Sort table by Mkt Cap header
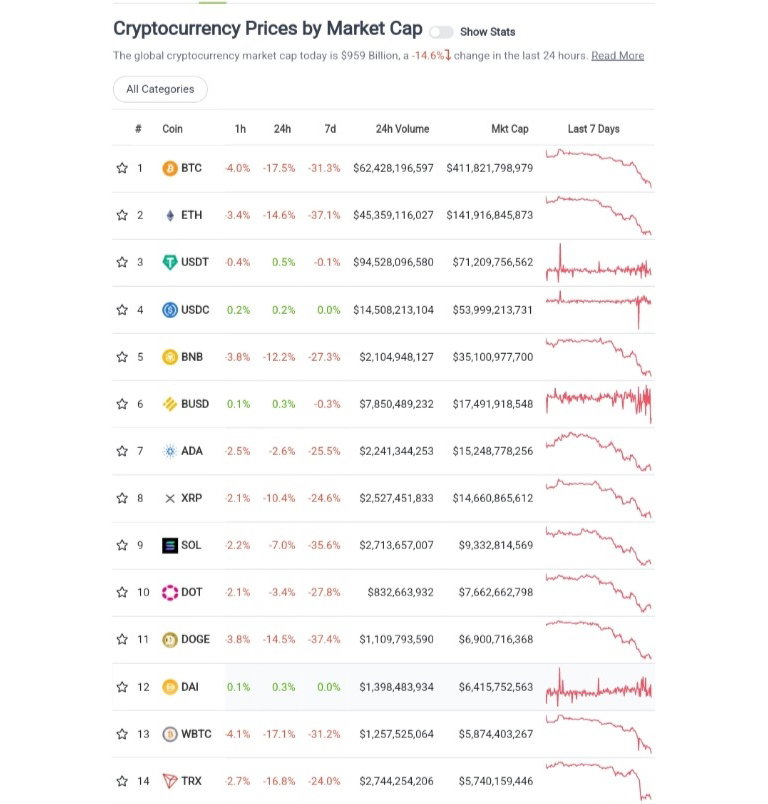768x804 pixels. pyautogui.click(x=510, y=129)
